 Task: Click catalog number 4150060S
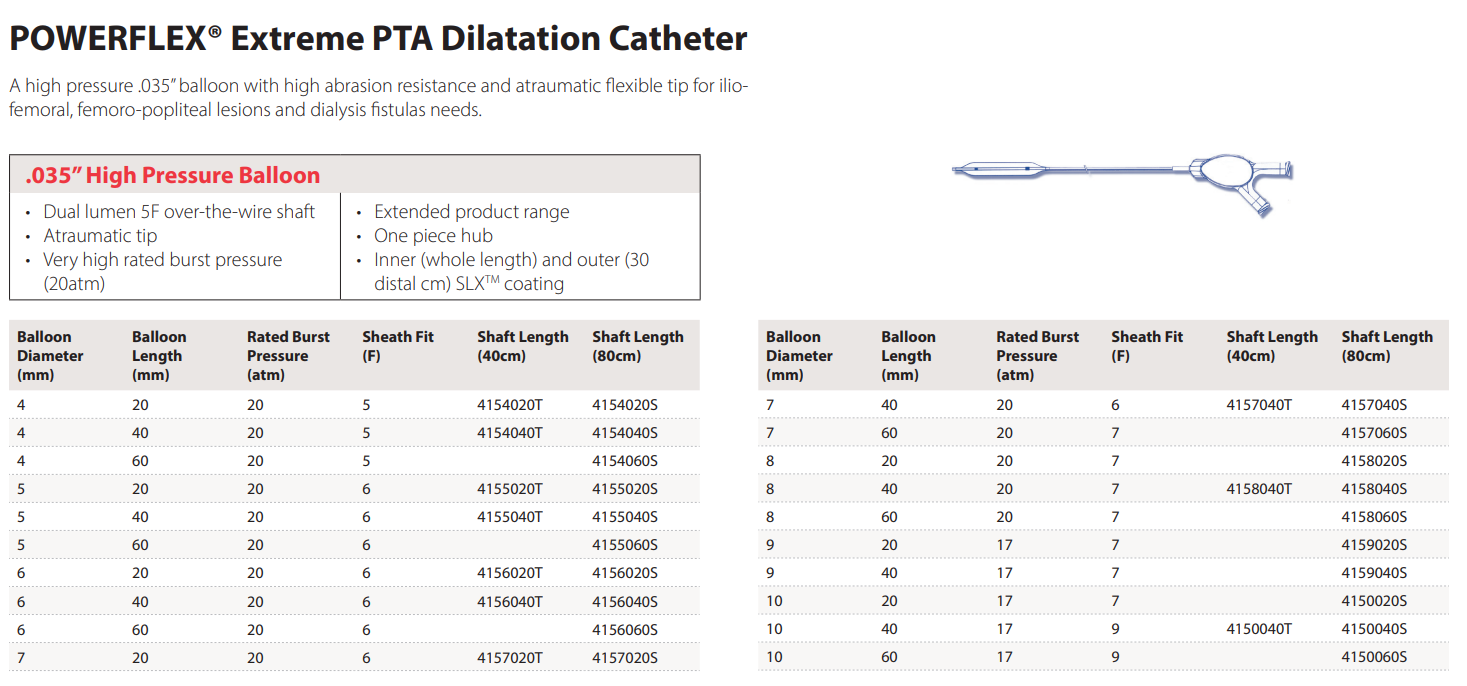[1374, 657]
